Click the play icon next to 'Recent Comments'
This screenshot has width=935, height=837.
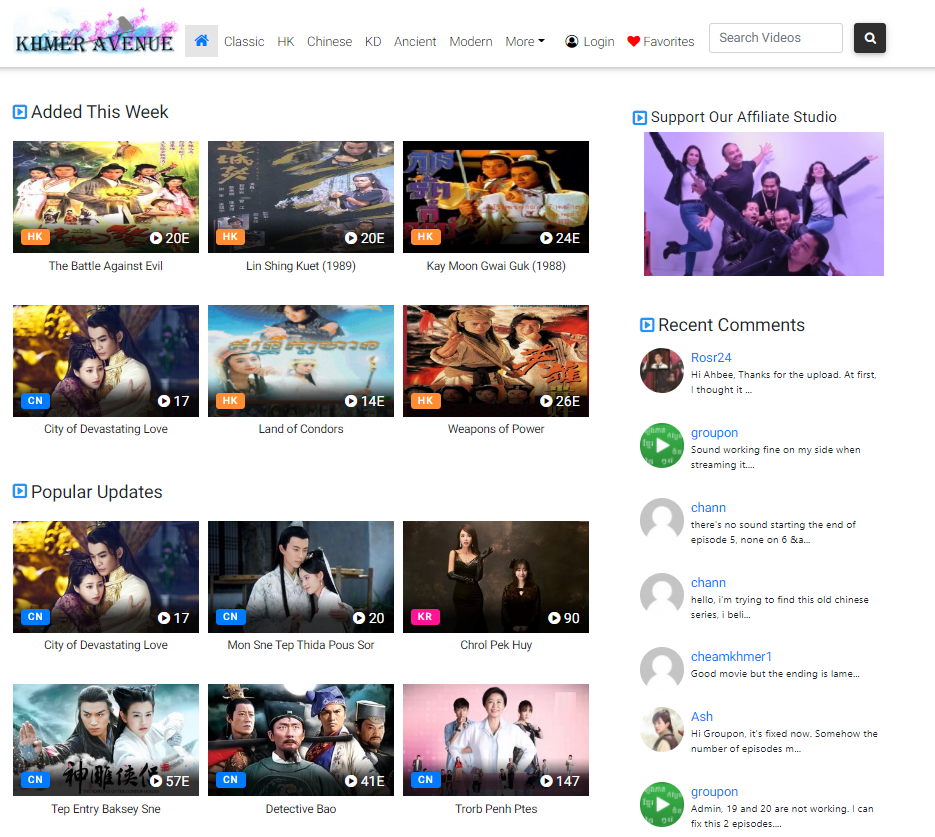coord(647,325)
